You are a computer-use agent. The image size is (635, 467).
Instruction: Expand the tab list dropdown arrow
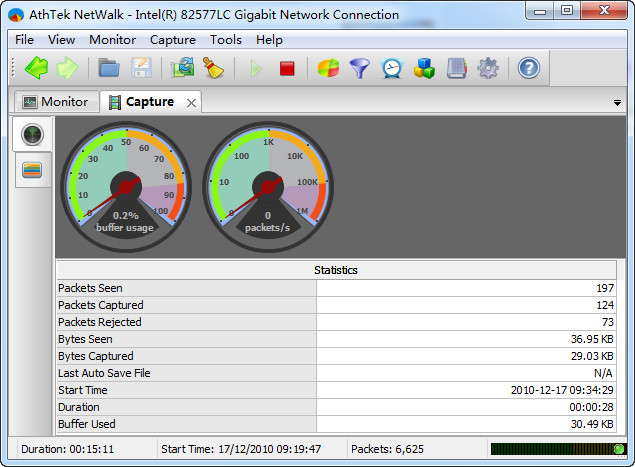pos(617,102)
